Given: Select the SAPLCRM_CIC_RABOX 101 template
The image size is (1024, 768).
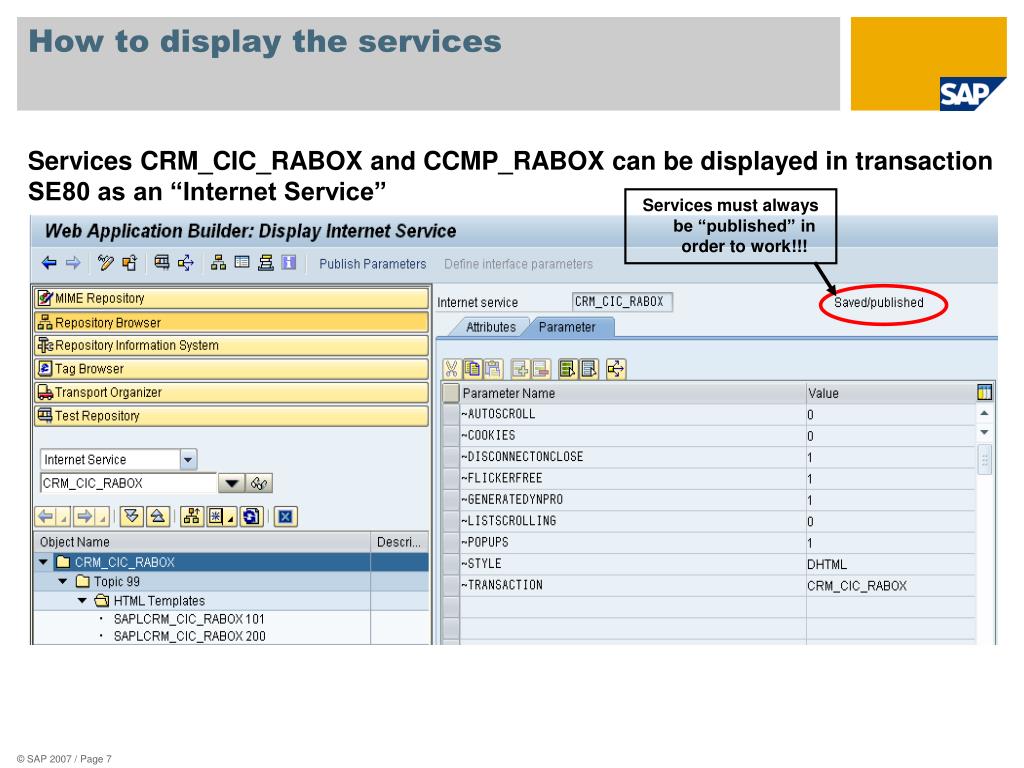Looking at the screenshot, I should click(189, 619).
